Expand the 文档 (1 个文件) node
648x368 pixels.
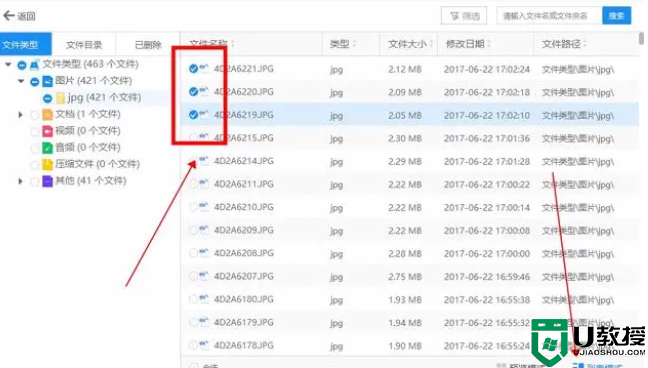point(21,115)
